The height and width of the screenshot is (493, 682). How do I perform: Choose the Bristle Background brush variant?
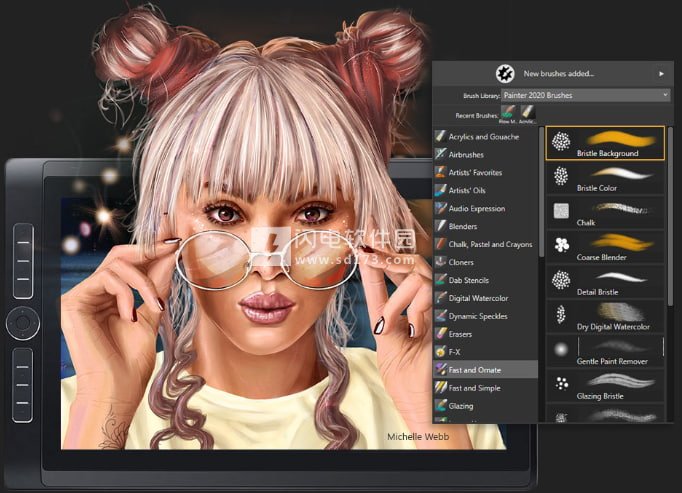tap(605, 143)
